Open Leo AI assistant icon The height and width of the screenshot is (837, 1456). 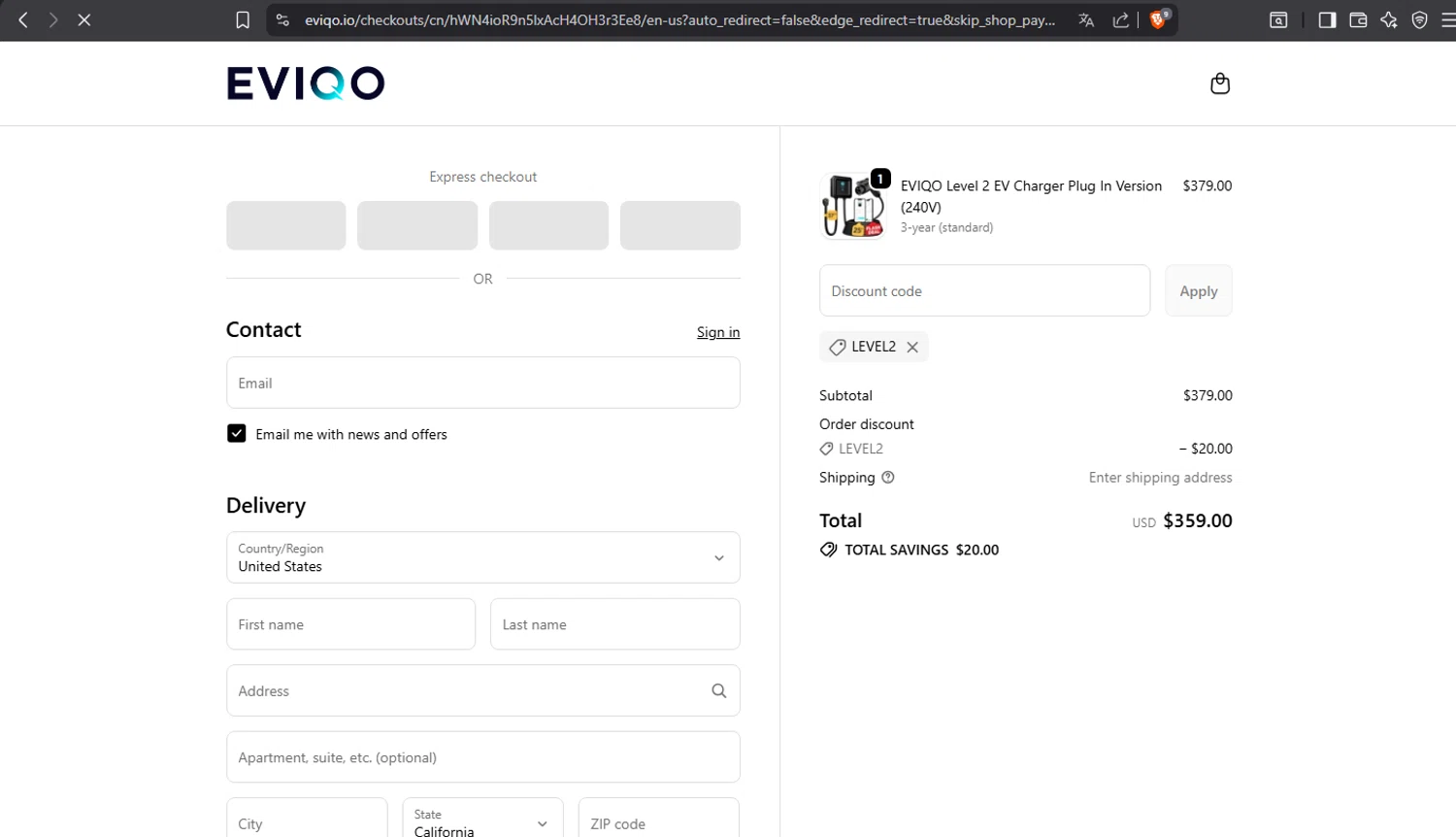1389,19
